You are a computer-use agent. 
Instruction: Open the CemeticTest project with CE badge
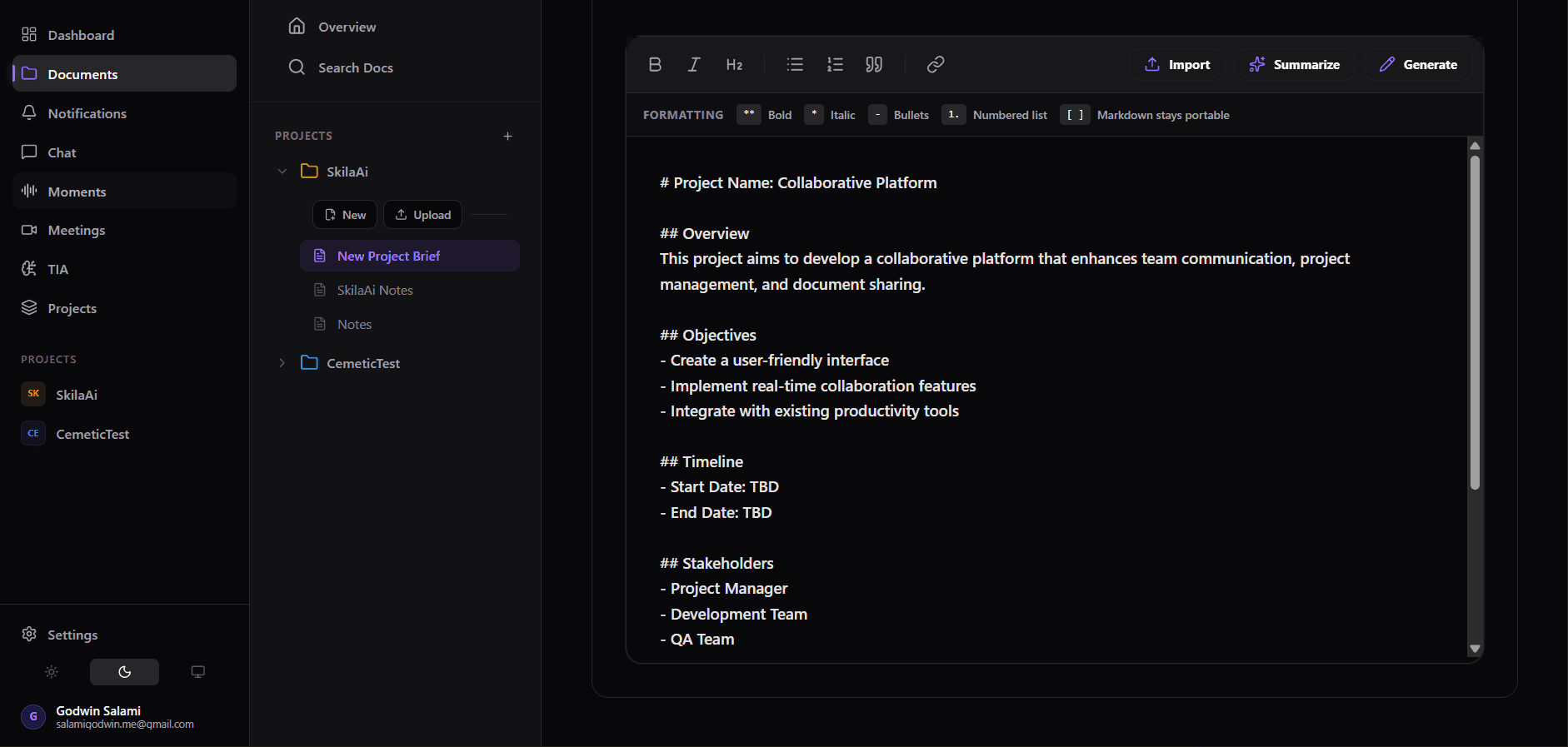click(125, 434)
